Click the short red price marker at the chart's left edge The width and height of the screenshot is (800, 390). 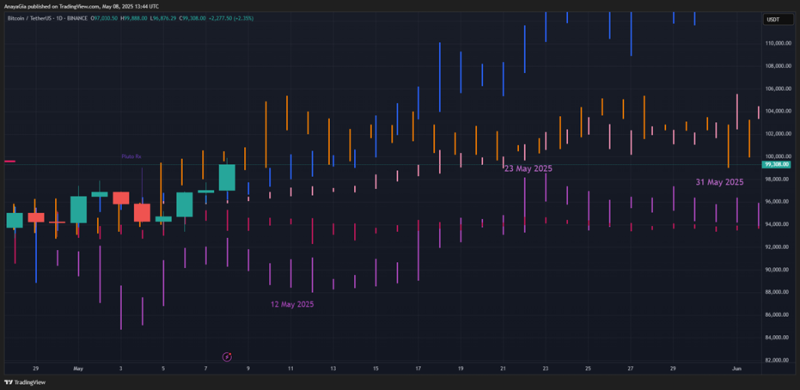(10, 161)
